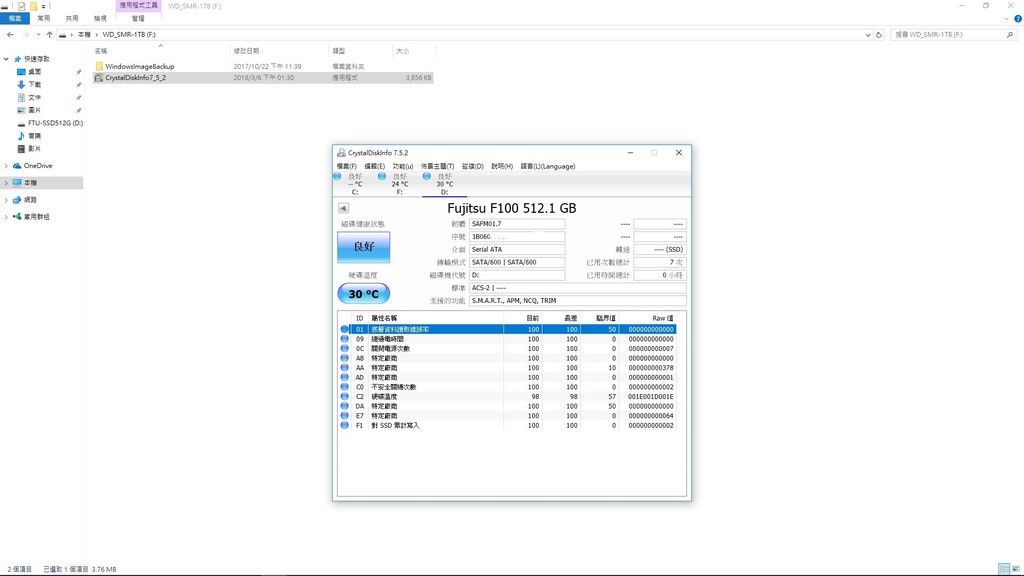Click the WindowsImageBackup folder icon

click(99, 66)
